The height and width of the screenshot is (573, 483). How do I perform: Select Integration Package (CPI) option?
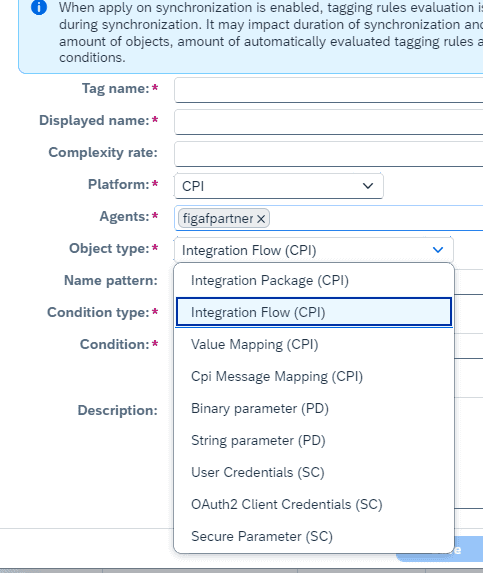tap(314, 281)
